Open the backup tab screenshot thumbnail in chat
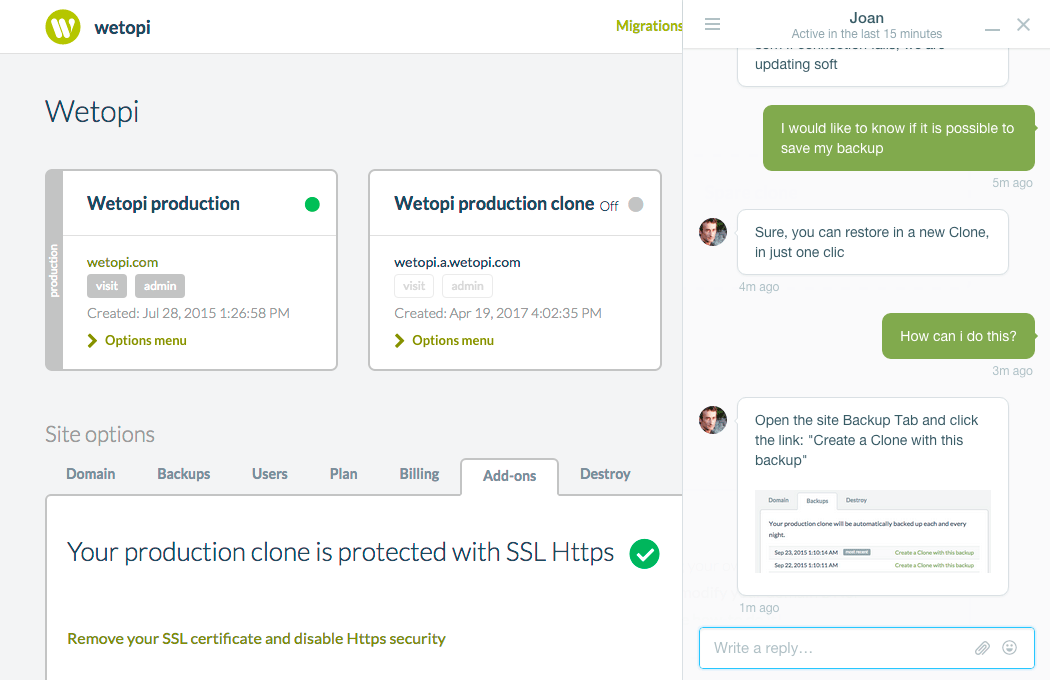1050x680 pixels. [x=873, y=531]
